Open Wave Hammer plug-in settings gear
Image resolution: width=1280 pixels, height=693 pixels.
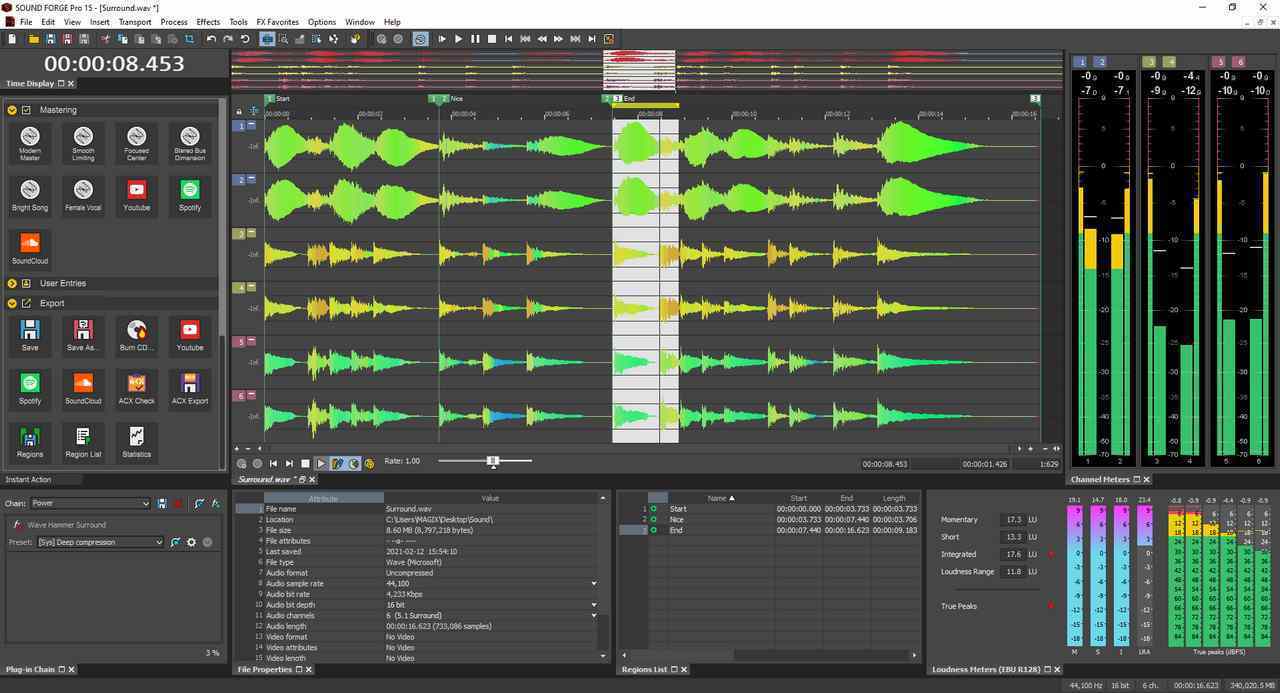(x=191, y=542)
